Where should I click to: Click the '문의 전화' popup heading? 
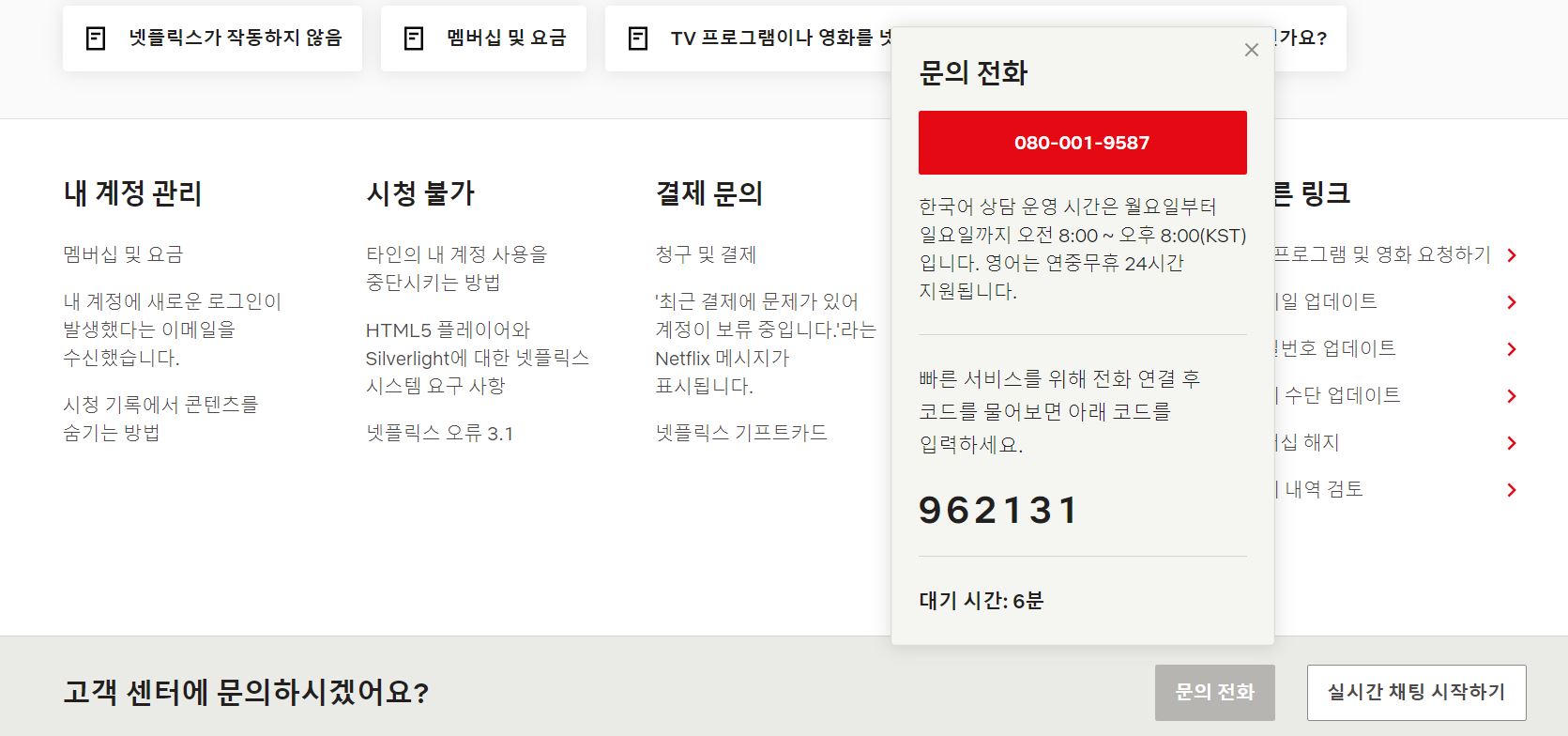pyautogui.click(x=973, y=73)
